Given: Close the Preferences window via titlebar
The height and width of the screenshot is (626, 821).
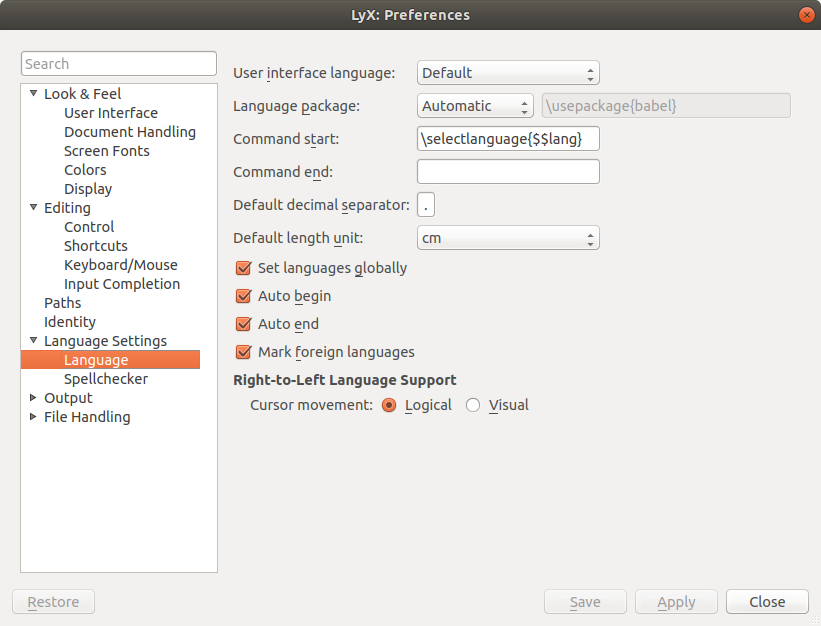Looking at the screenshot, I should (x=805, y=15).
